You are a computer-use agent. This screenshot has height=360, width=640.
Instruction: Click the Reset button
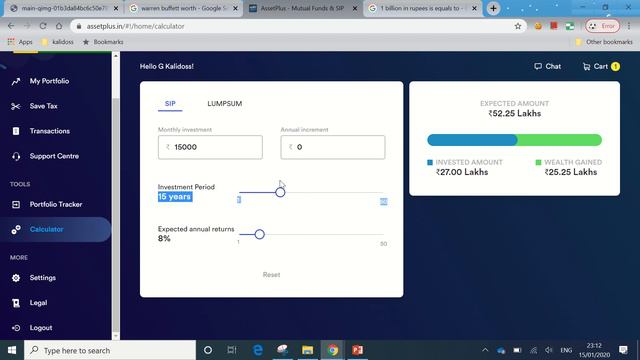[x=271, y=275]
